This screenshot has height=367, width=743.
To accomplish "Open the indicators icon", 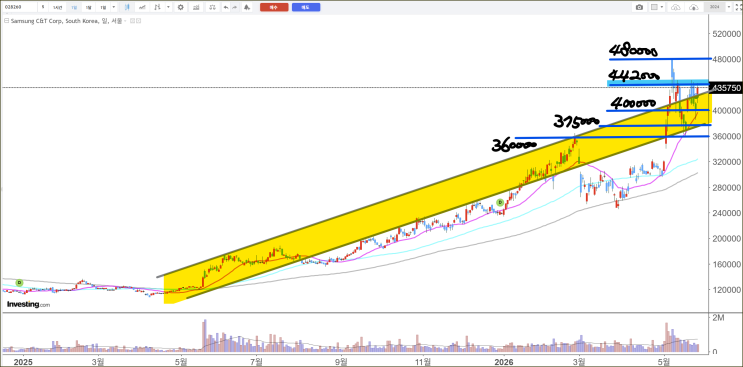I will point(196,7).
